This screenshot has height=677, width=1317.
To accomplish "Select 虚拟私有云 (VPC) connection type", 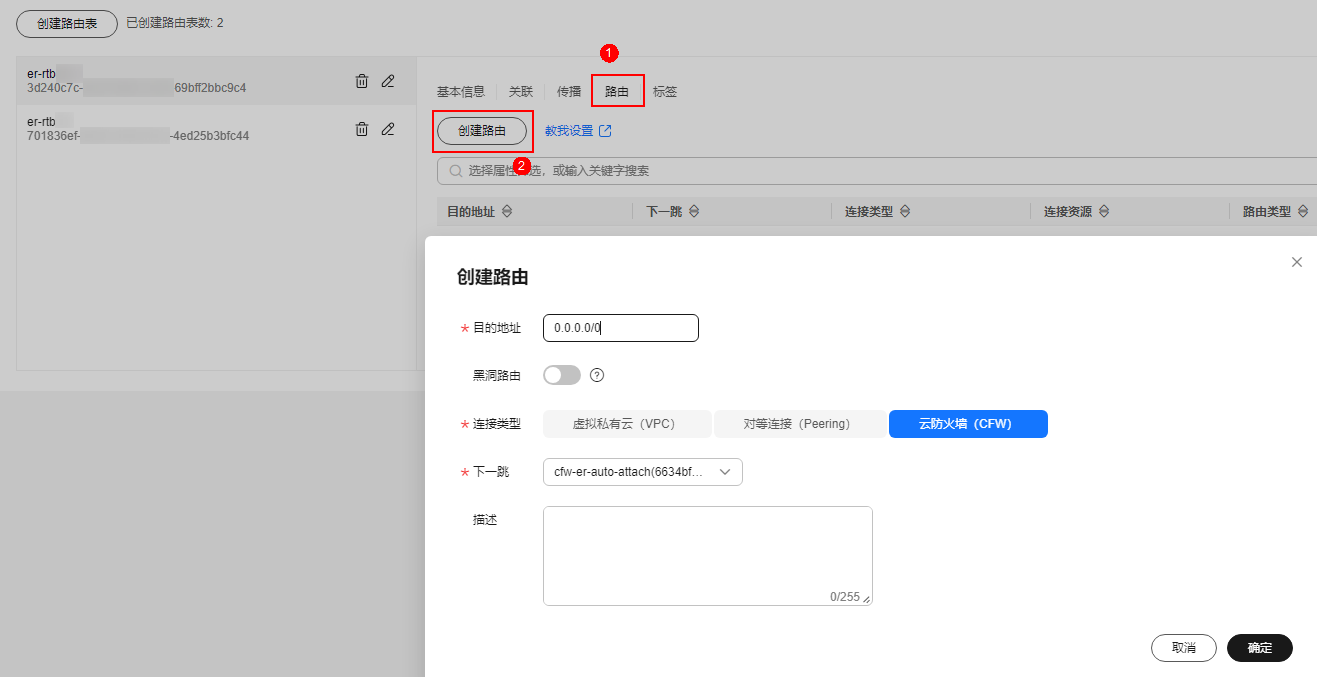I will [x=626, y=424].
